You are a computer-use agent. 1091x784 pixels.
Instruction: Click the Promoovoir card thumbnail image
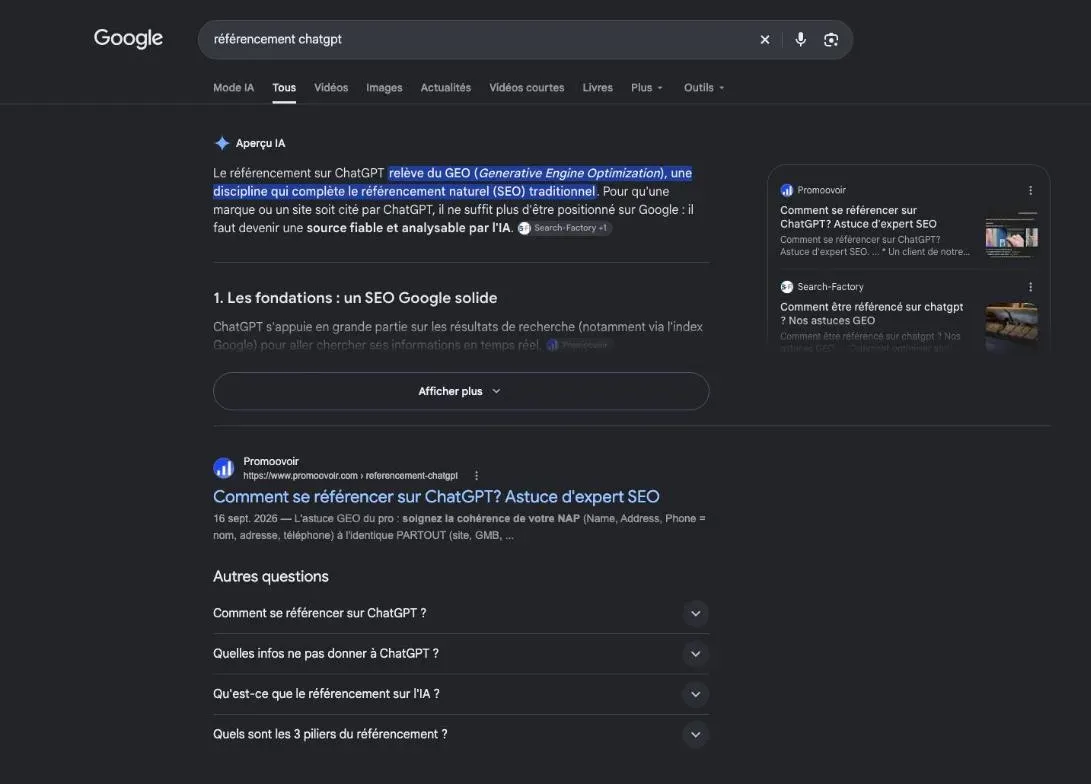(1012, 235)
